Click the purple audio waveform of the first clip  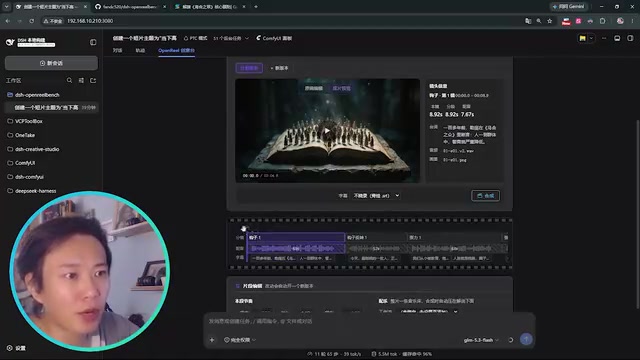click(296, 248)
